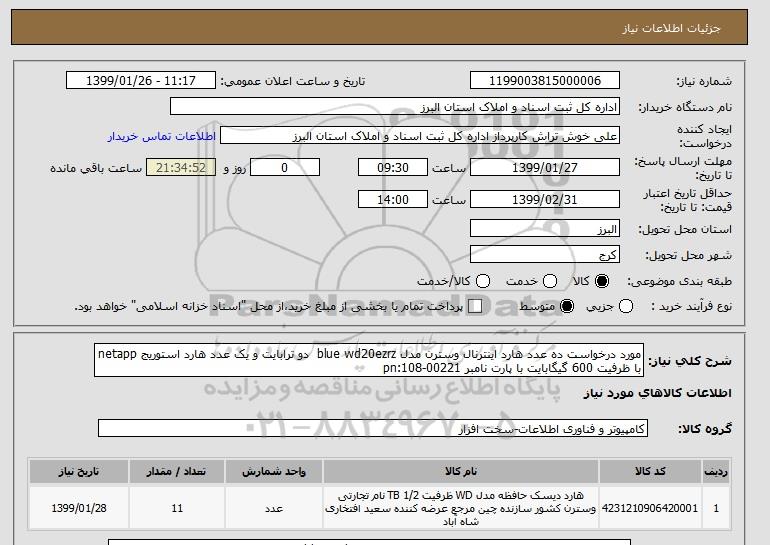Click request creator name field
The width and height of the screenshot is (770, 545).
(420, 136)
